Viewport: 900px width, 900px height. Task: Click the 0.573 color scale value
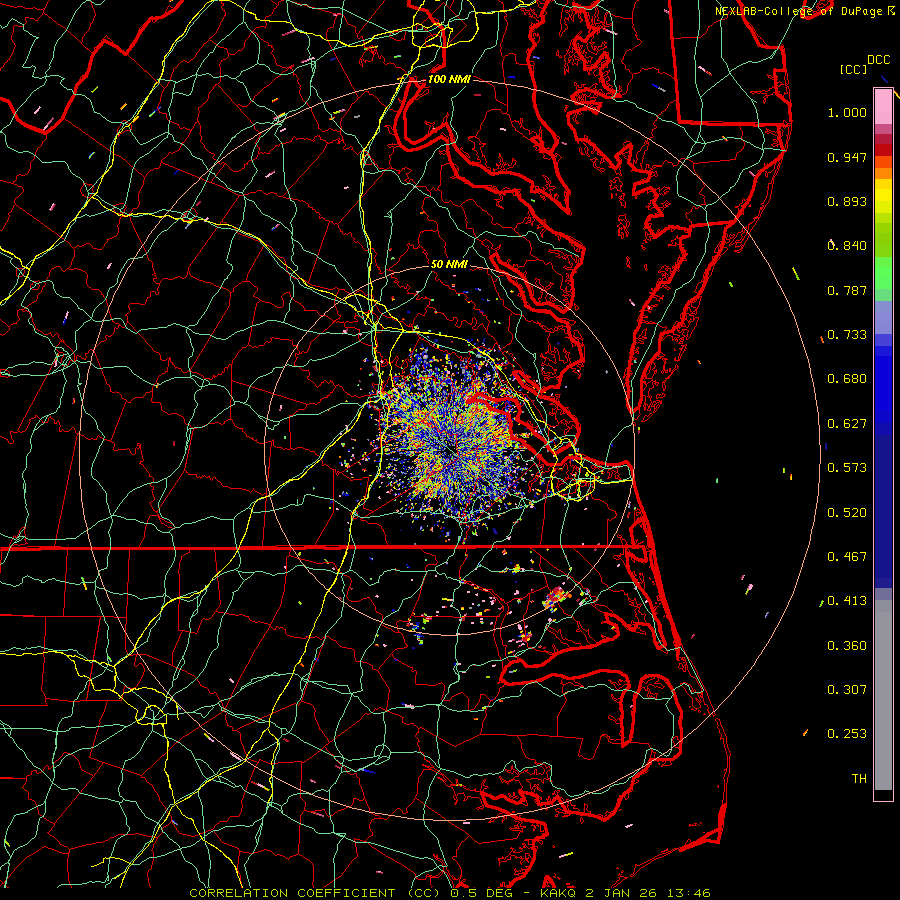point(847,468)
